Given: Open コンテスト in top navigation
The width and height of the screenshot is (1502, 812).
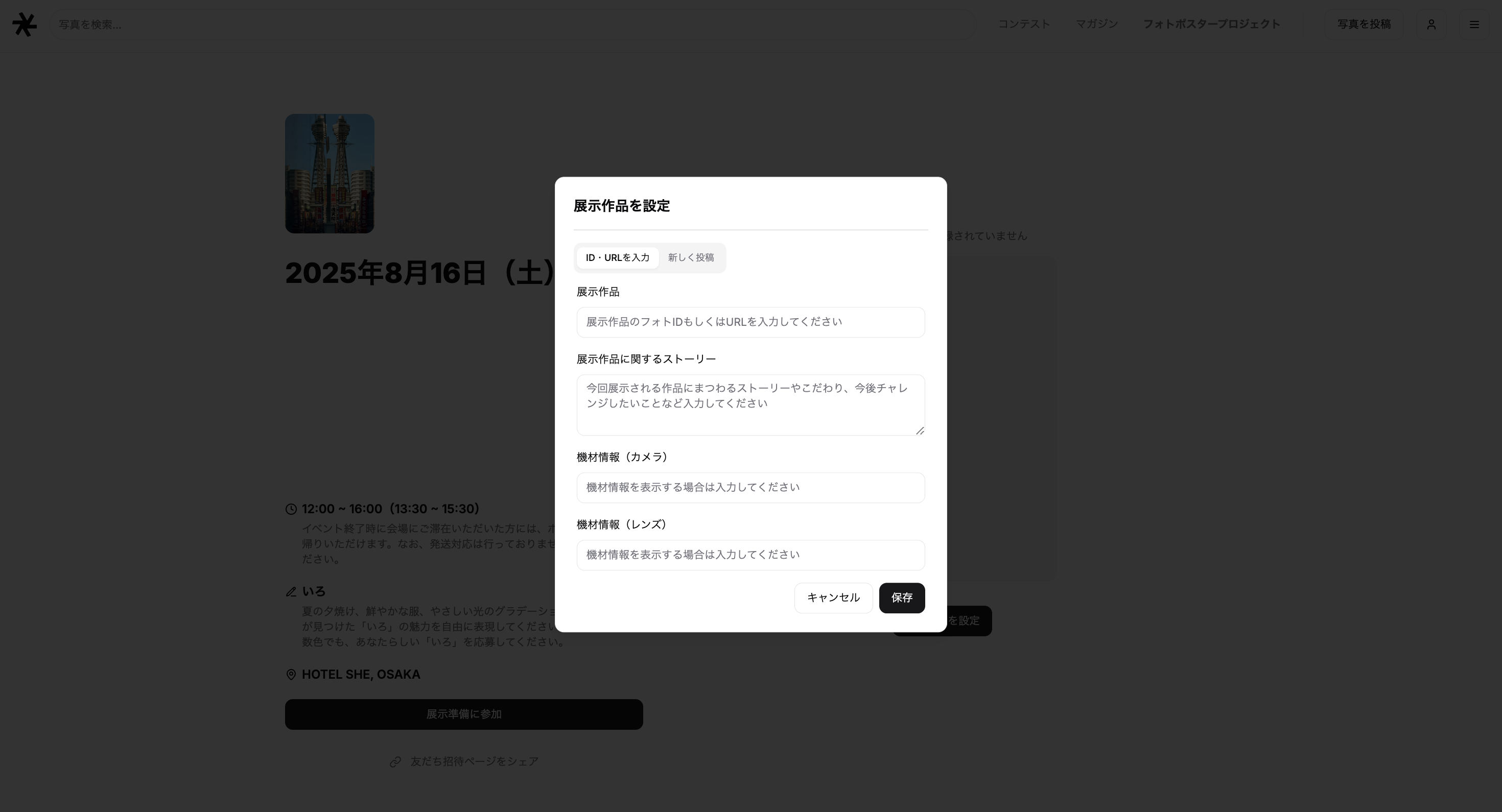Looking at the screenshot, I should coord(1024,25).
